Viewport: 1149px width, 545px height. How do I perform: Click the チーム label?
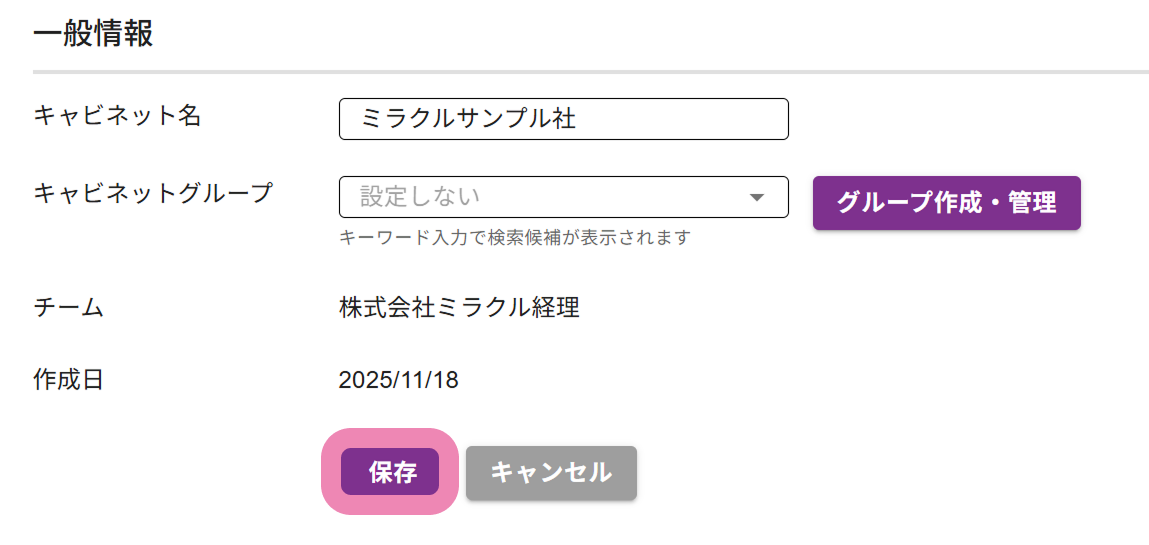pos(69,308)
